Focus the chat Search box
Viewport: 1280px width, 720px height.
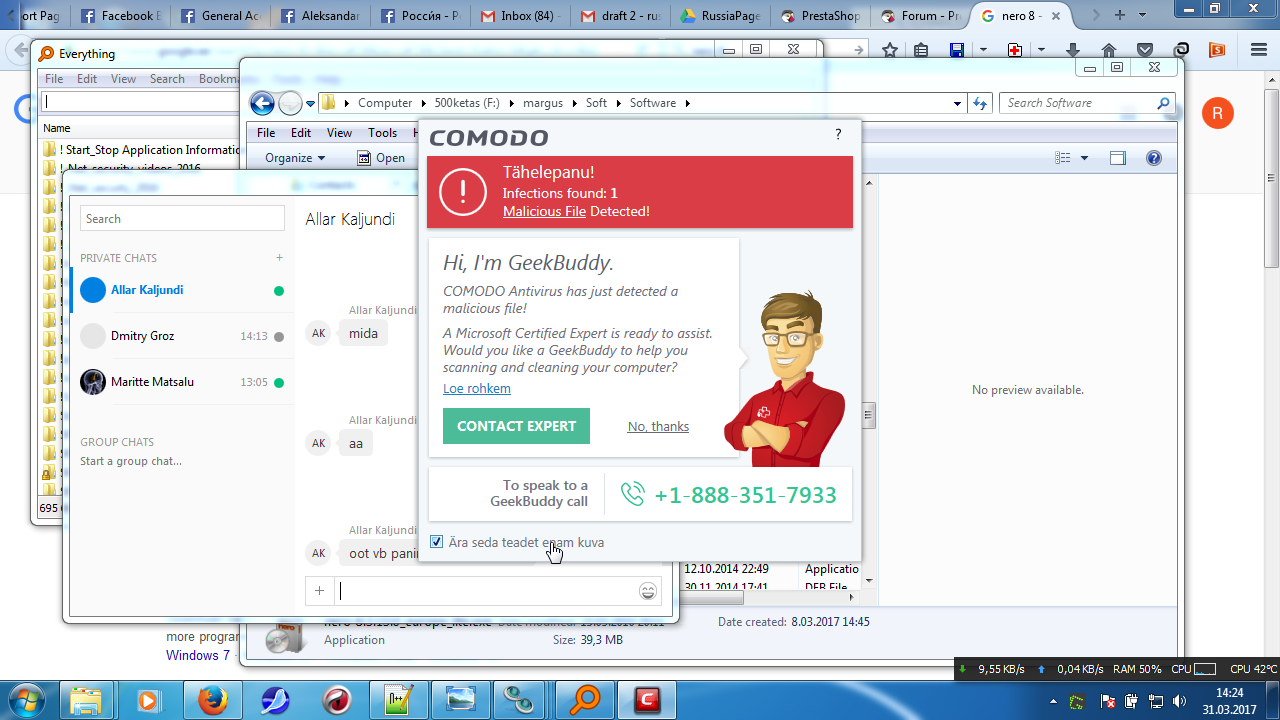183,219
